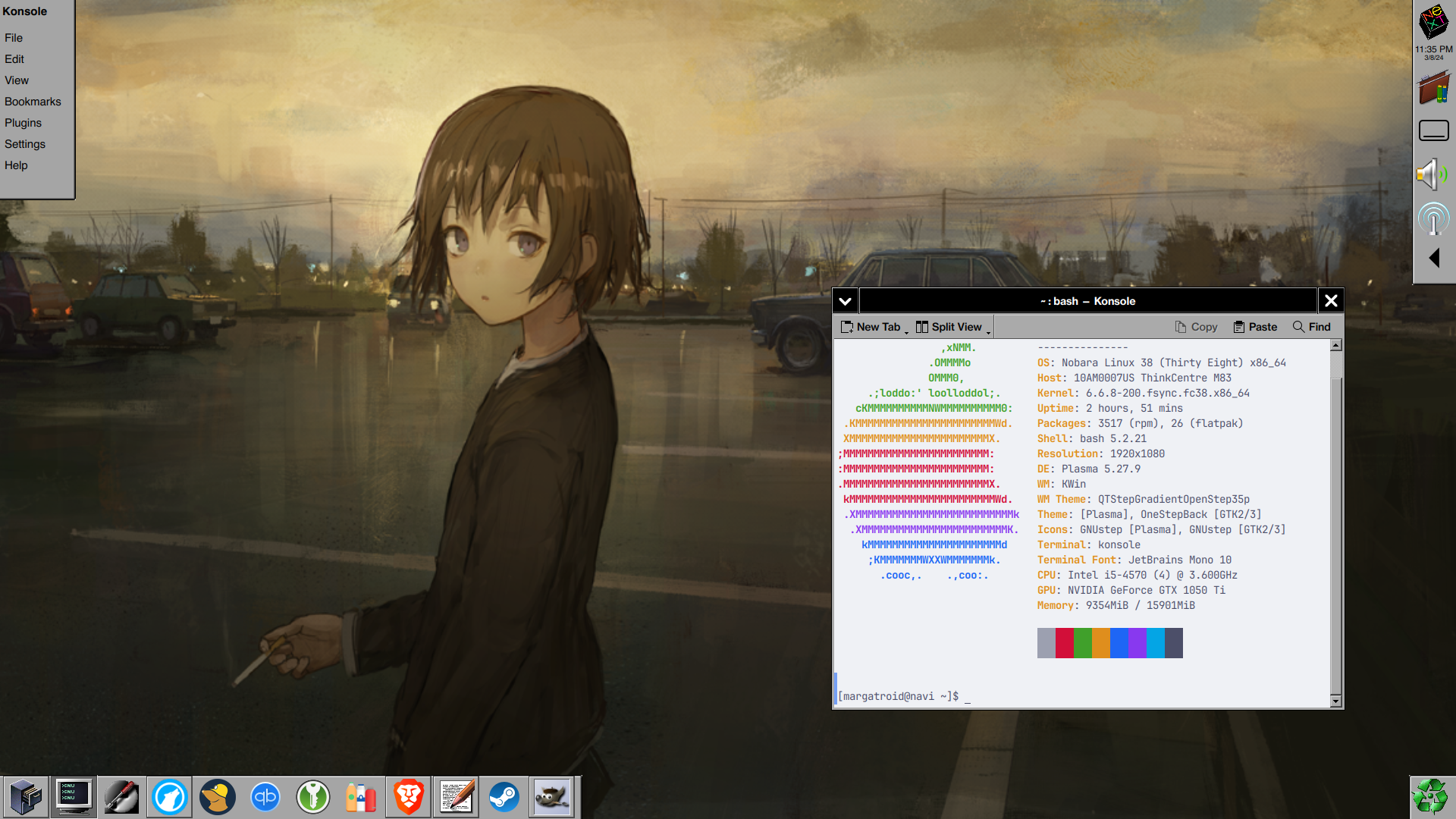Launch the text editor with pencil icon
This screenshot has width=1456, height=819.
click(x=456, y=797)
